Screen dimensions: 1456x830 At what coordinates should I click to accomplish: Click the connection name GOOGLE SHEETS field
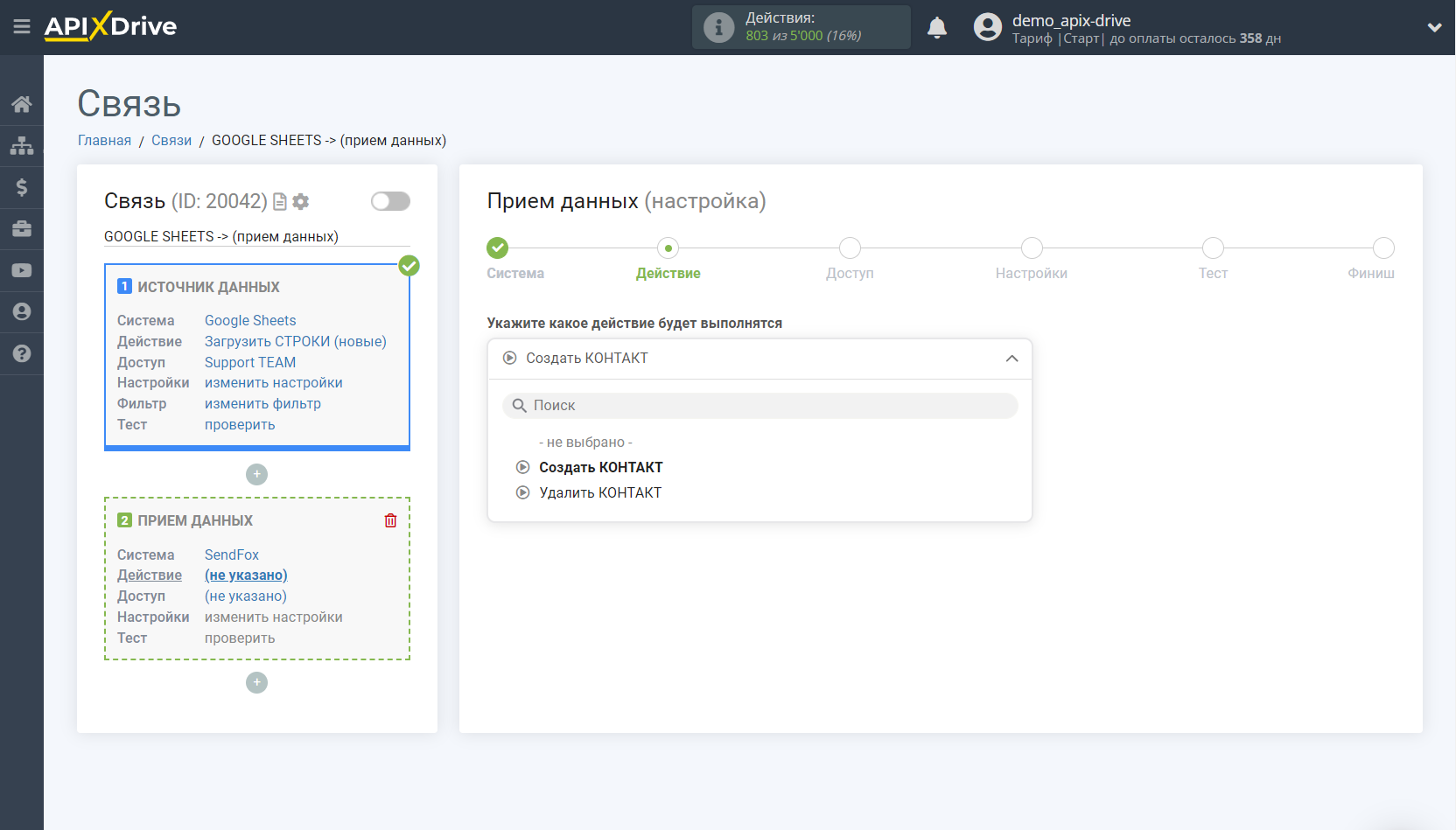point(256,237)
